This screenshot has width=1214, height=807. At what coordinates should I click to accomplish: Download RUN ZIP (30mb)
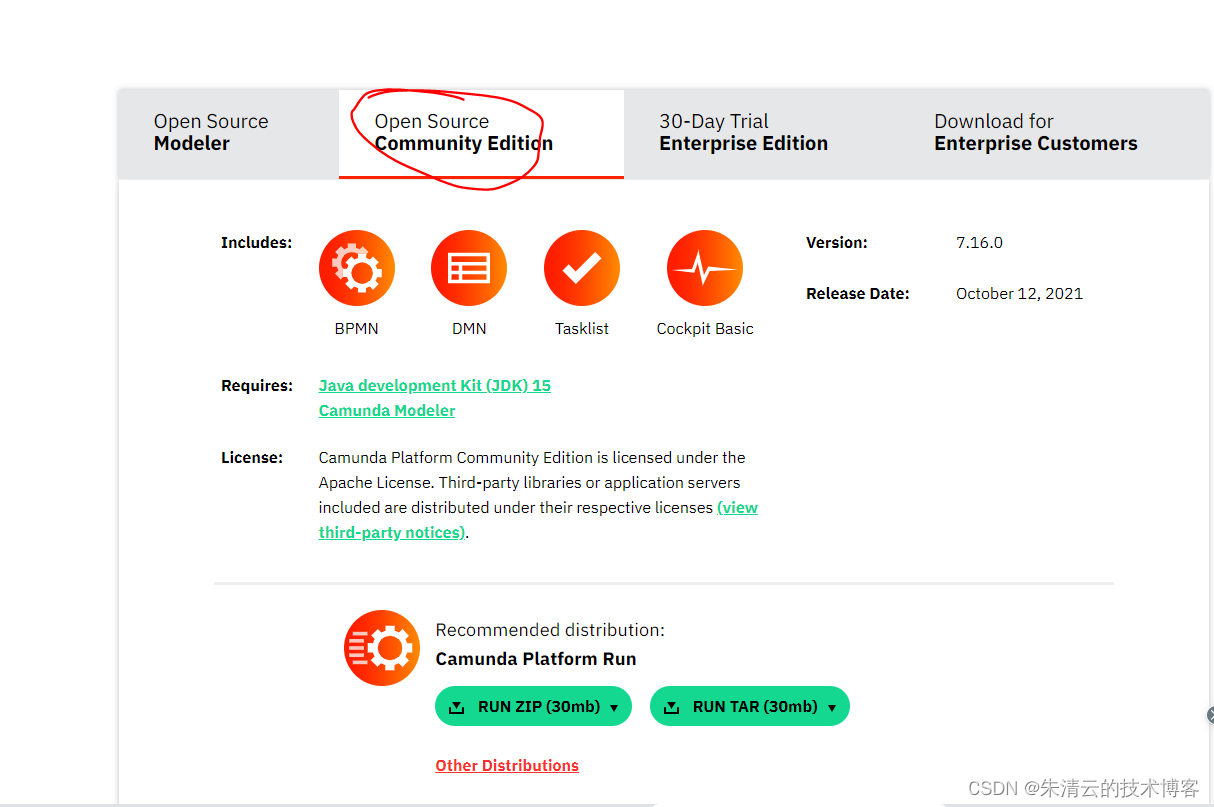click(533, 706)
